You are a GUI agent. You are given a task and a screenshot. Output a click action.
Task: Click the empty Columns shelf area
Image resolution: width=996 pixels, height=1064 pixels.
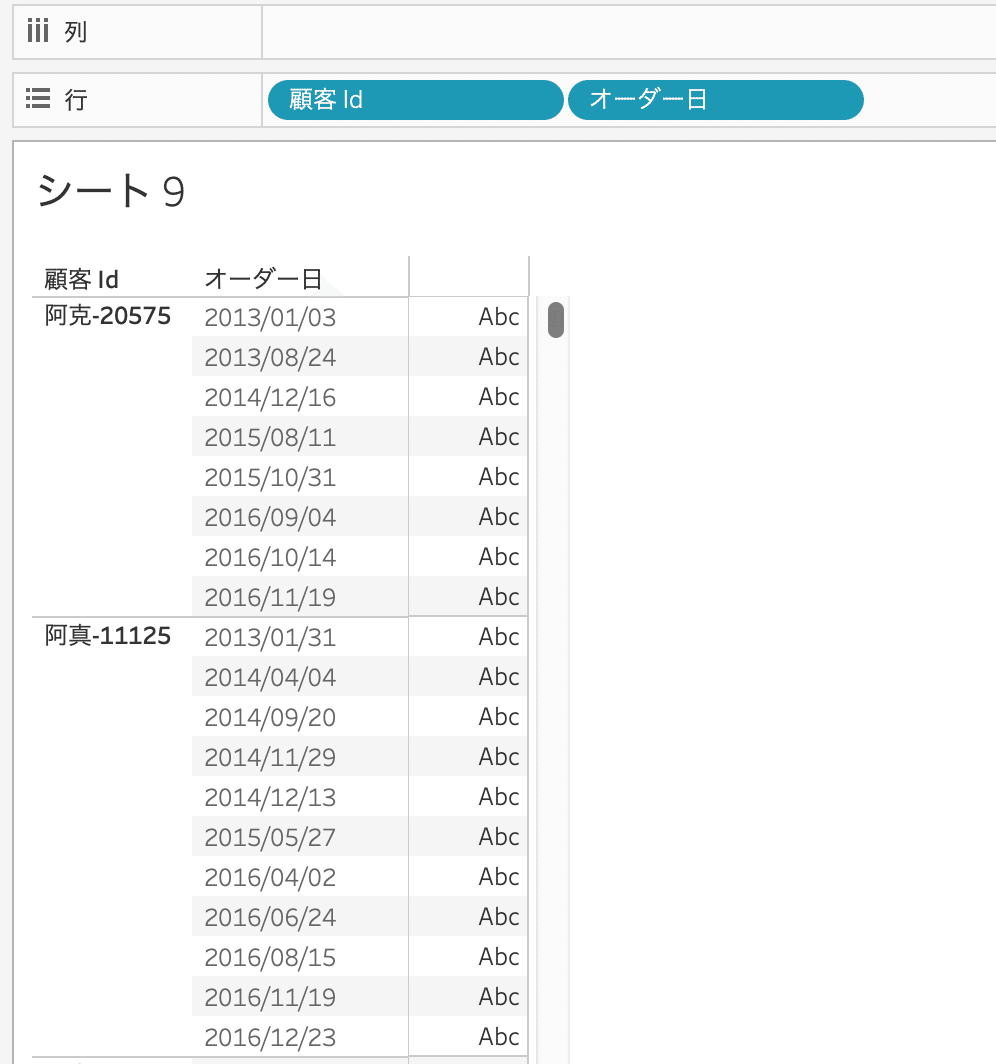click(x=620, y=31)
